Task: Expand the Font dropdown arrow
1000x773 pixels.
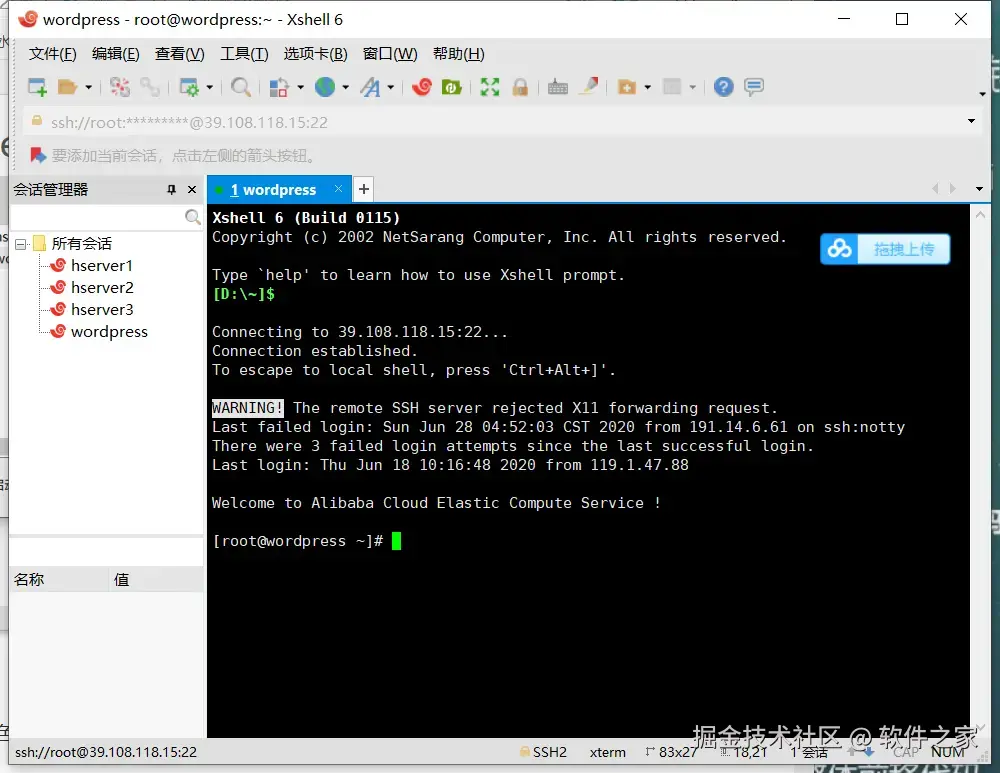Action: [x=390, y=87]
